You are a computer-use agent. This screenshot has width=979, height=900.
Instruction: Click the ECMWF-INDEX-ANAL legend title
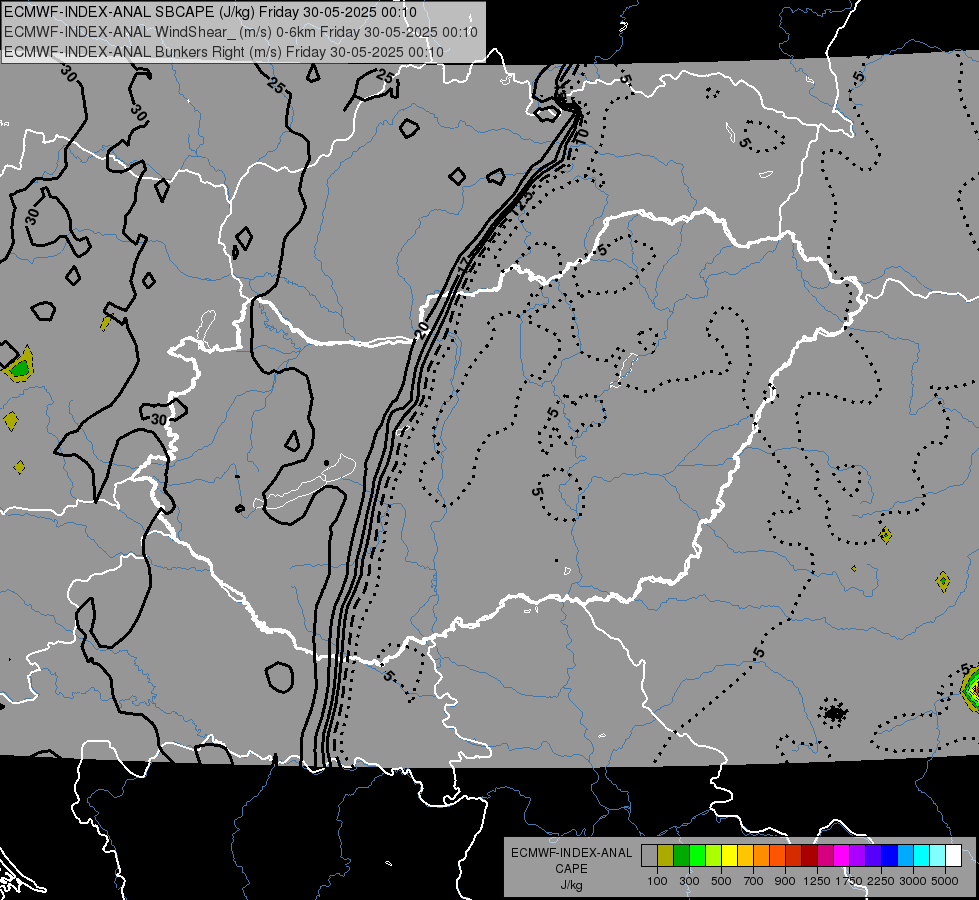point(571,853)
